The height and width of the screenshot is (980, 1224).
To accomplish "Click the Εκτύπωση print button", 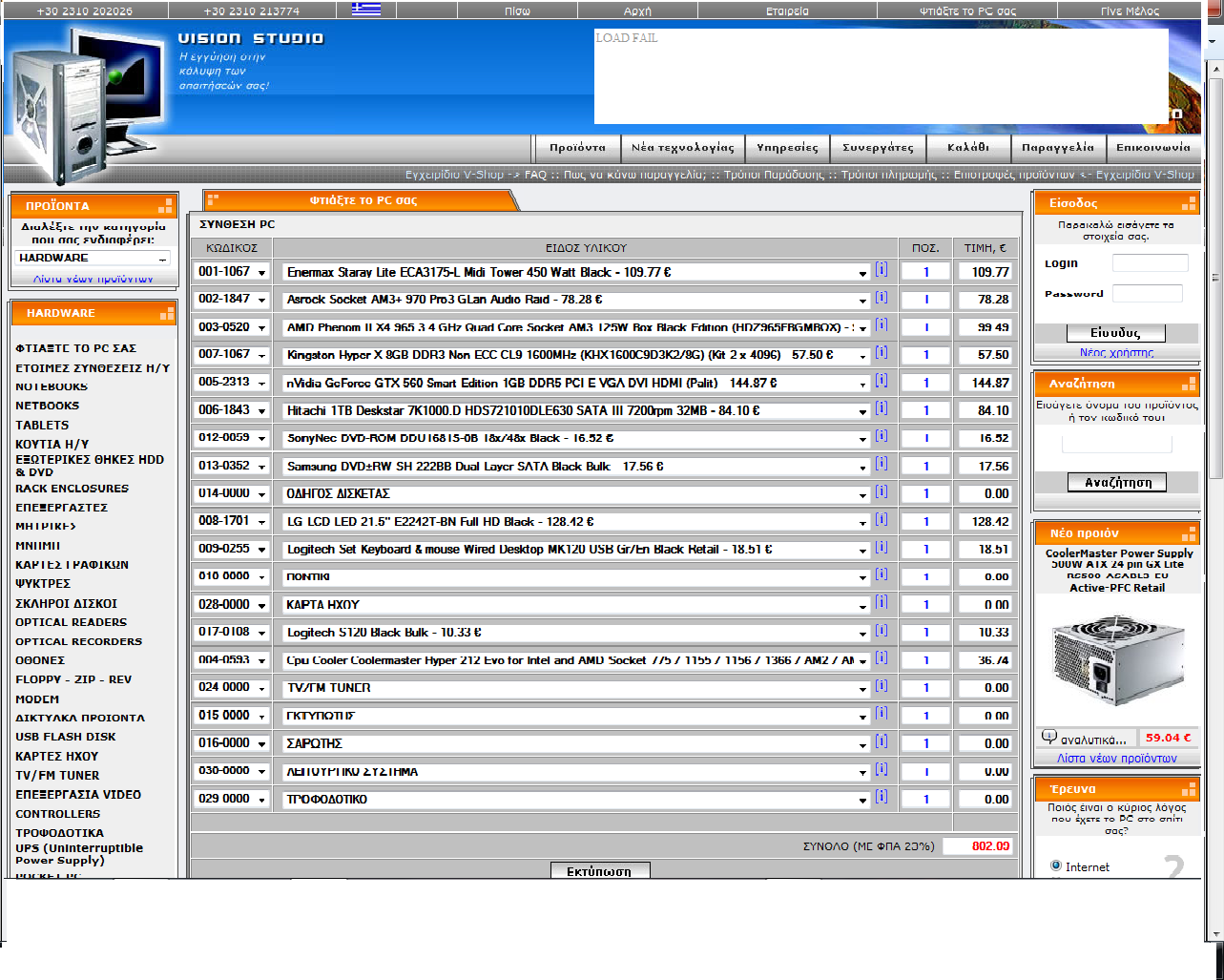I will coord(600,871).
